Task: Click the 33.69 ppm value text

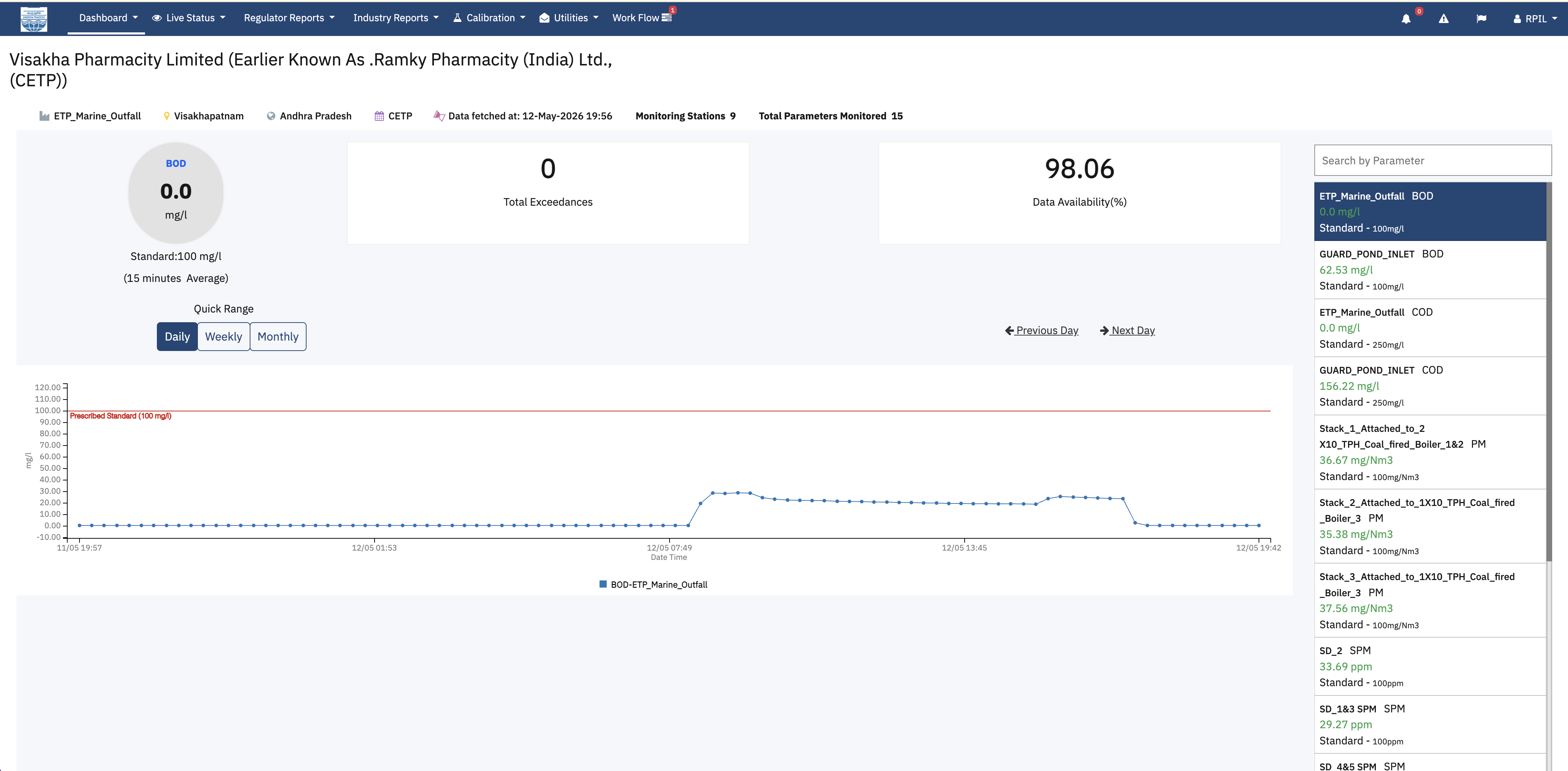Action: coord(1345,666)
